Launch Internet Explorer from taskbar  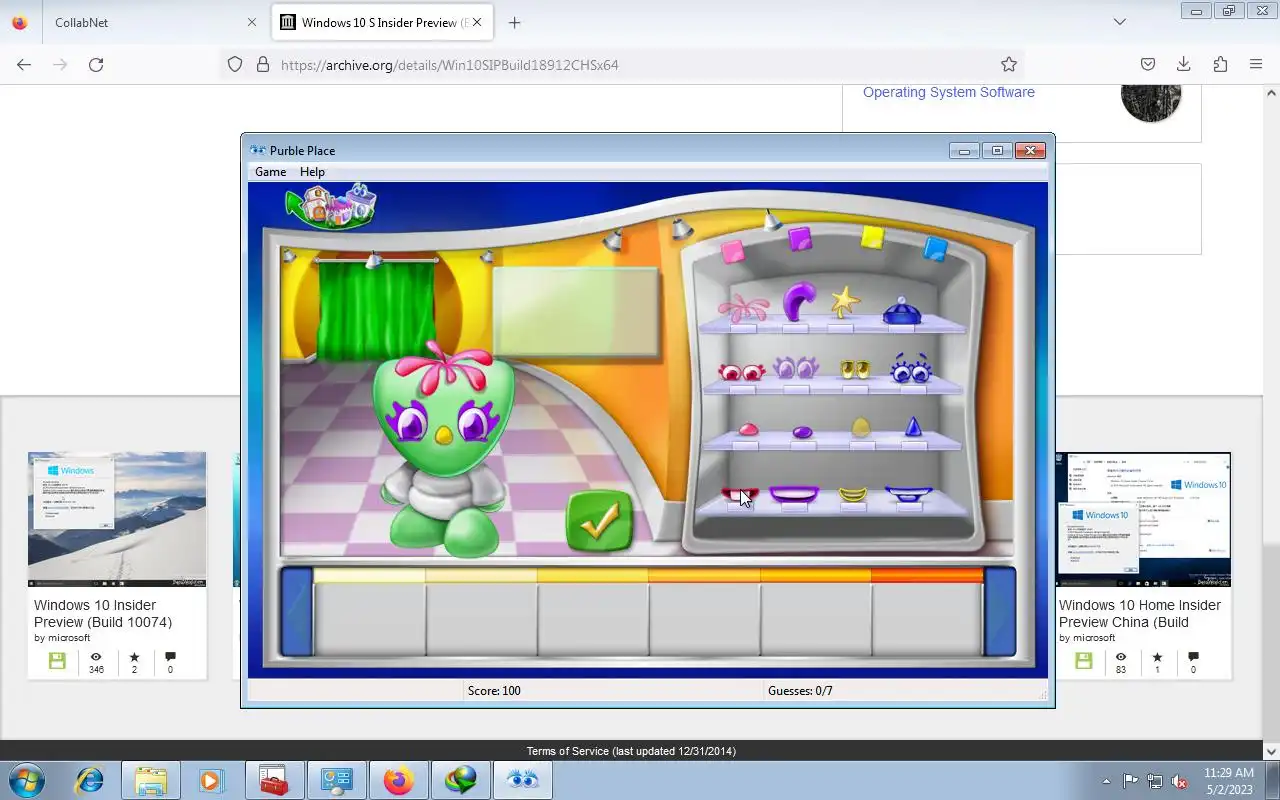[90, 780]
